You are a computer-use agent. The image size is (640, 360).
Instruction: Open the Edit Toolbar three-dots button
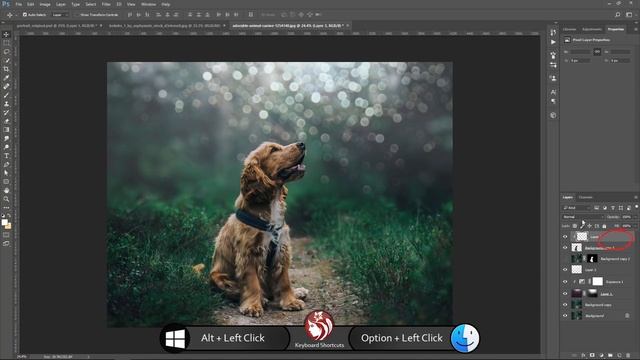pyautogui.click(x=6, y=207)
